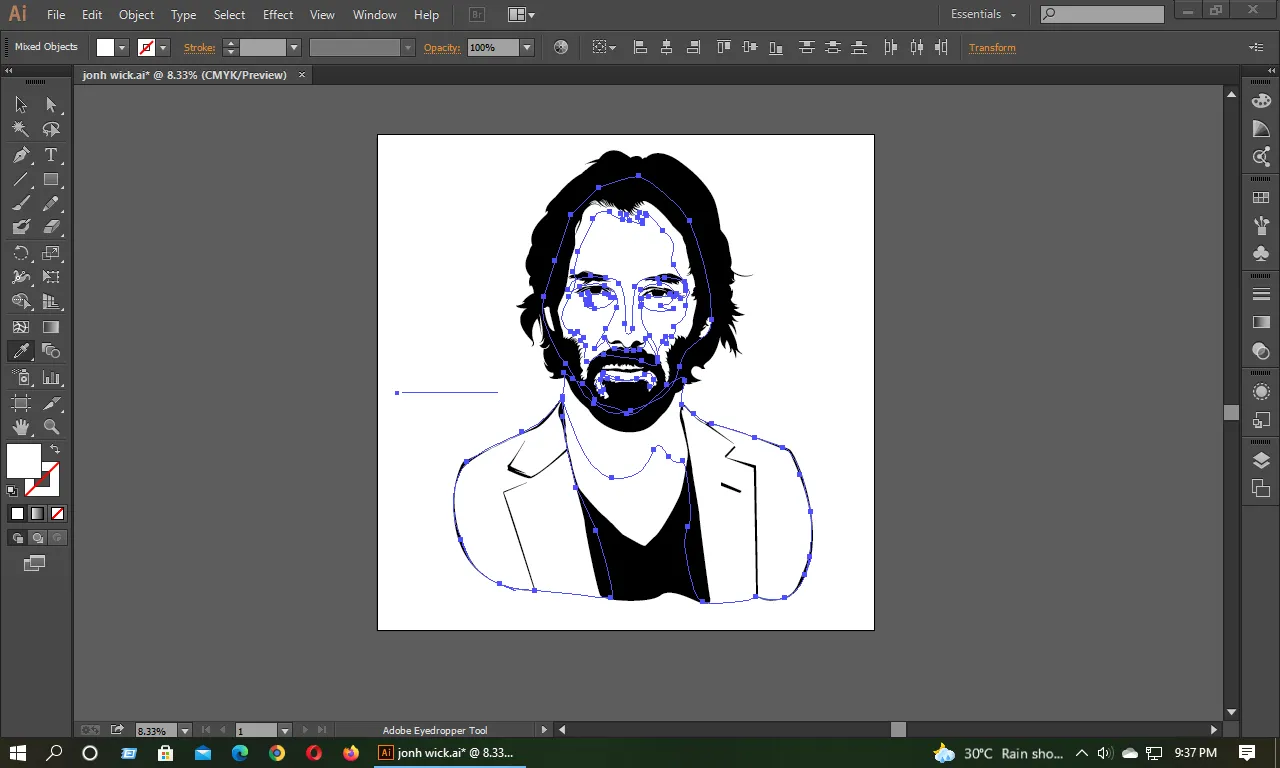Open the variable width profile dropdown
1280x768 pixels.
click(407, 47)
